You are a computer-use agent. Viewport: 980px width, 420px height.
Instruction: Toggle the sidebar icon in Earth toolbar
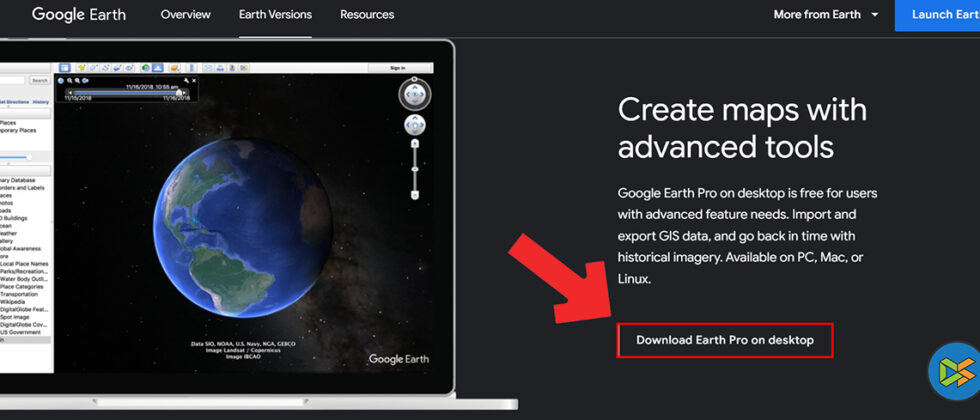point(65,68)
